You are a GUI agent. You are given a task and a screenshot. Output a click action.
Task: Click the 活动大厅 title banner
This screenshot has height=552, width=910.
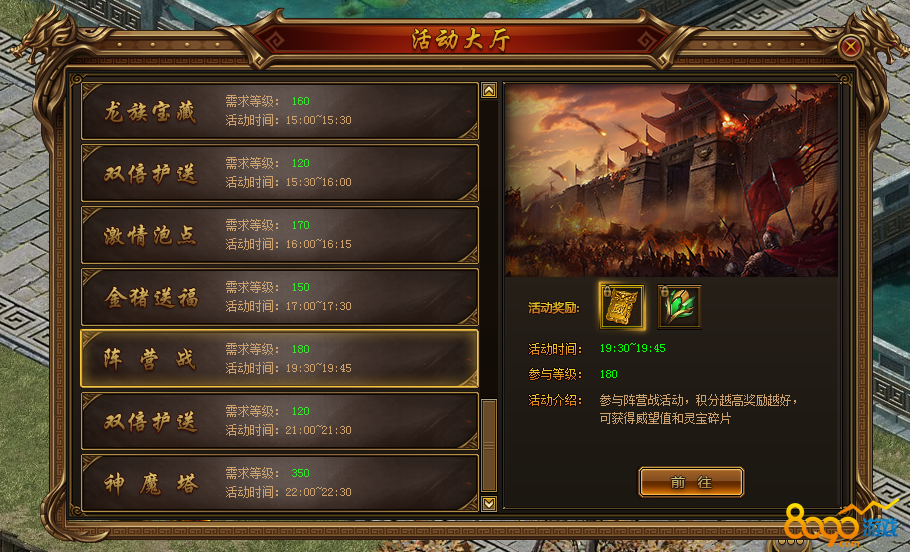461,39
